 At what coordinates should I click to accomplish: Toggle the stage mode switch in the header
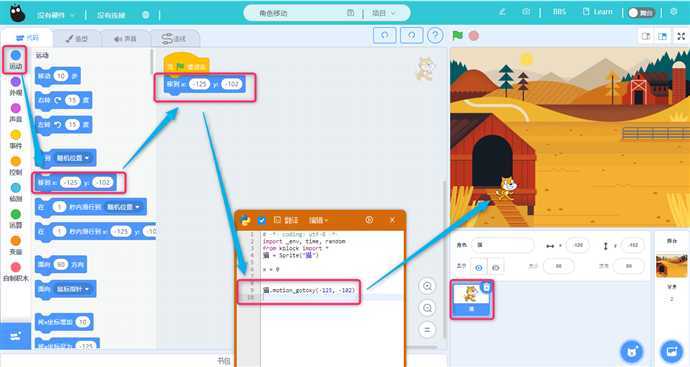click(641, 13)
